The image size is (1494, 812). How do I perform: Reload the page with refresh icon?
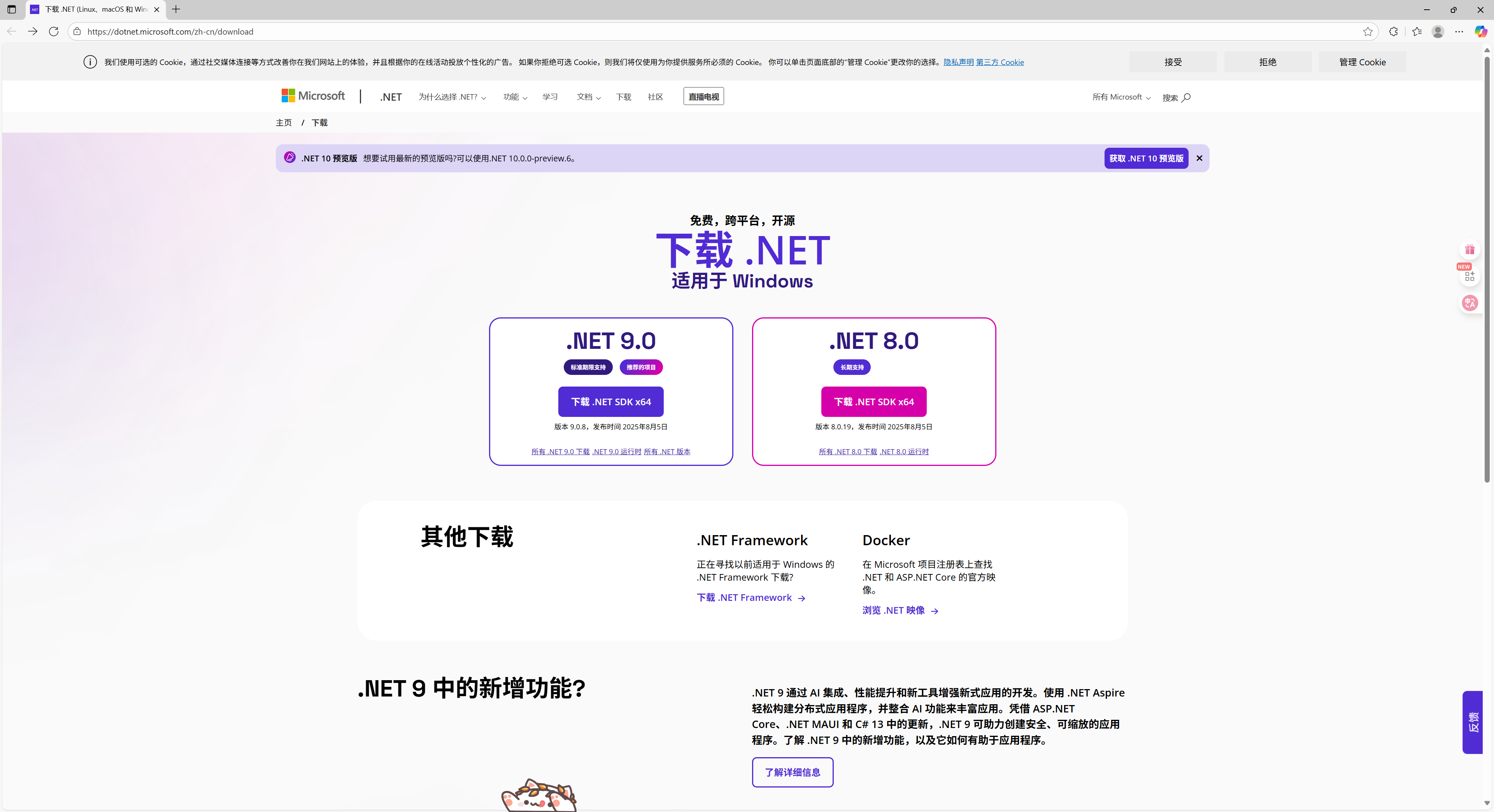click(x=53, y=31)
